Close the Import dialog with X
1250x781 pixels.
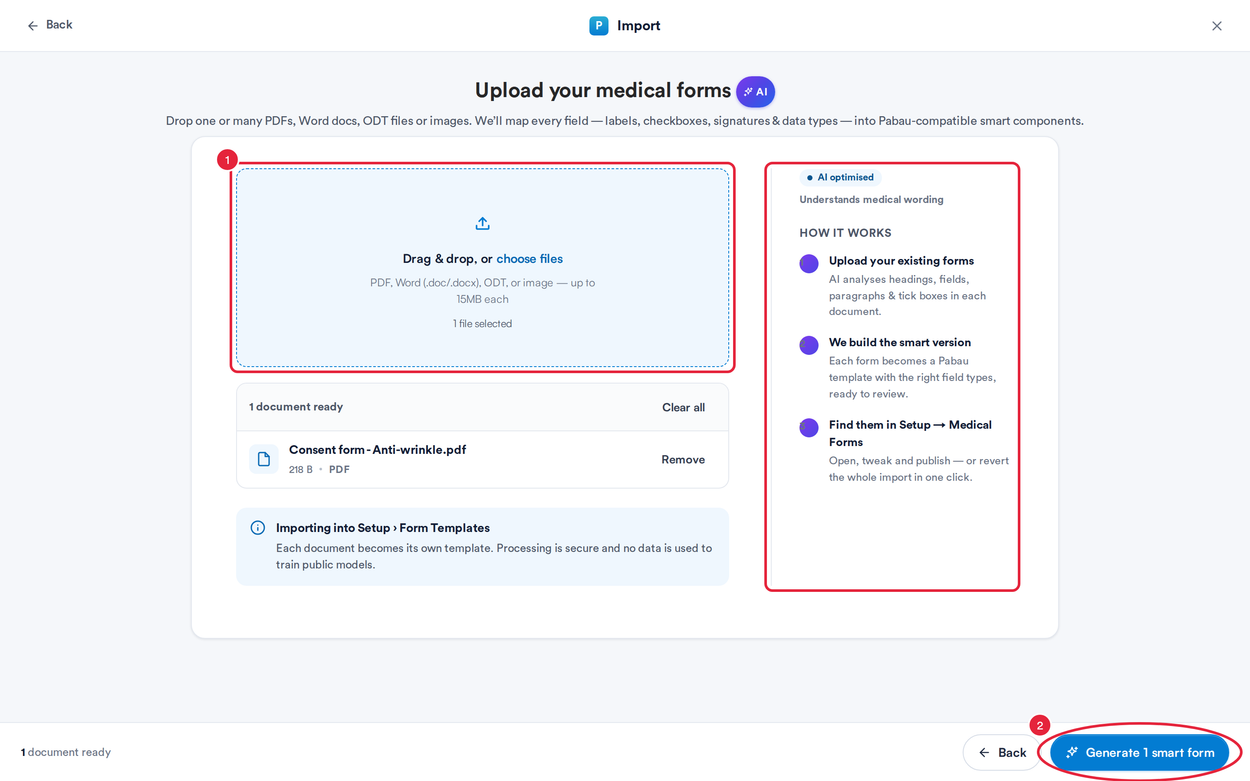(x=1217, y=26)
